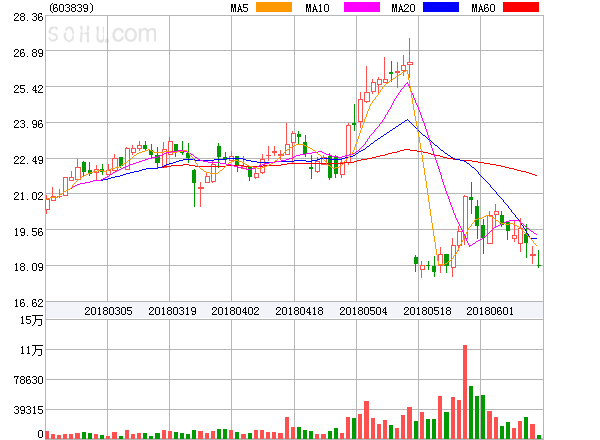Click the MA10 legend label
The height and width of the screenshot is (440, 600).
pyautogui.click(x=317, y=8)
